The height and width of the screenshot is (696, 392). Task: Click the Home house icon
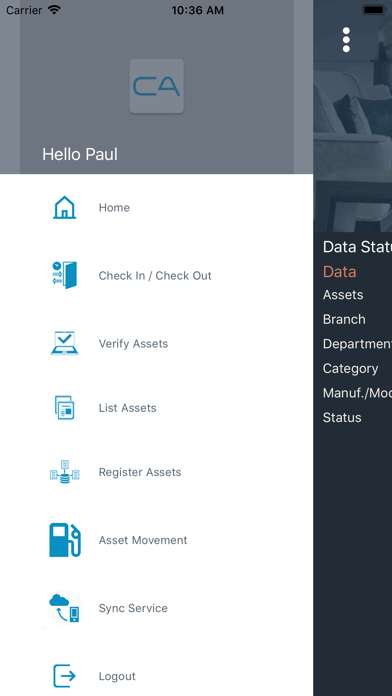coord(64,207)
